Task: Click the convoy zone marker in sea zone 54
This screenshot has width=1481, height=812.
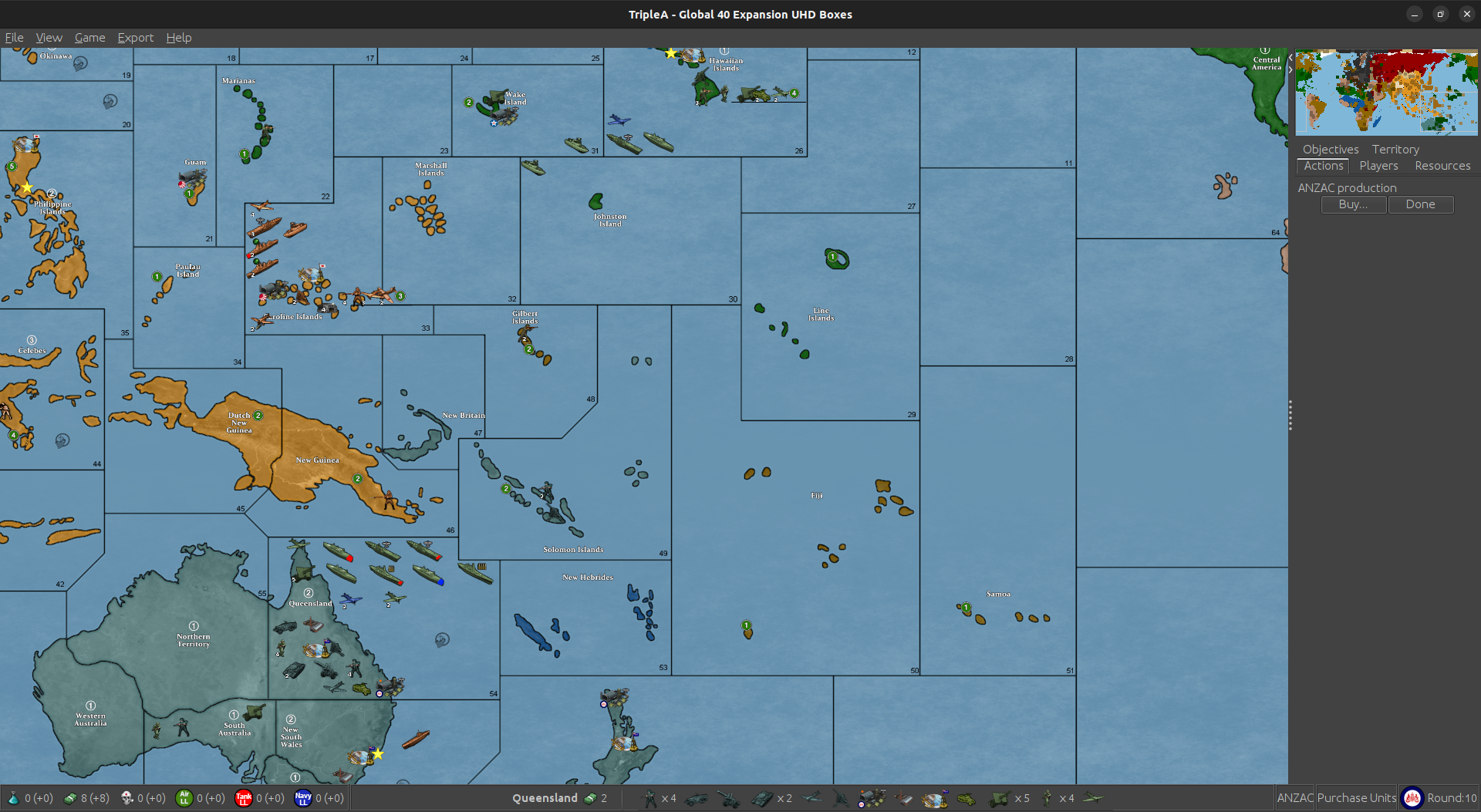Action: pos(442,639)
